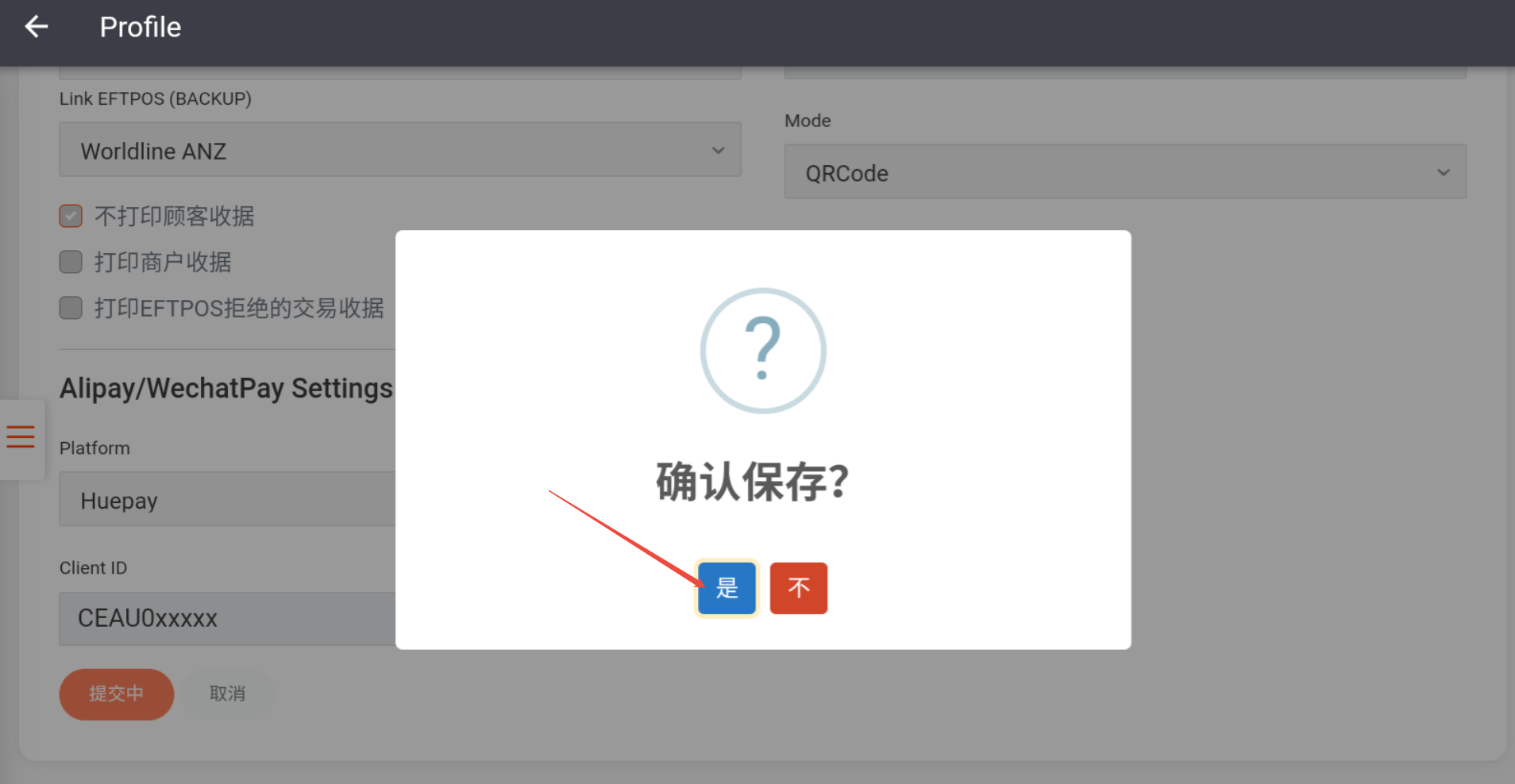The width and height of the screenshot is (1515, 784).
Task: Select the Alipay/WechatPay Settings heading
Action: pyautogui.click(x=226, y=388)
